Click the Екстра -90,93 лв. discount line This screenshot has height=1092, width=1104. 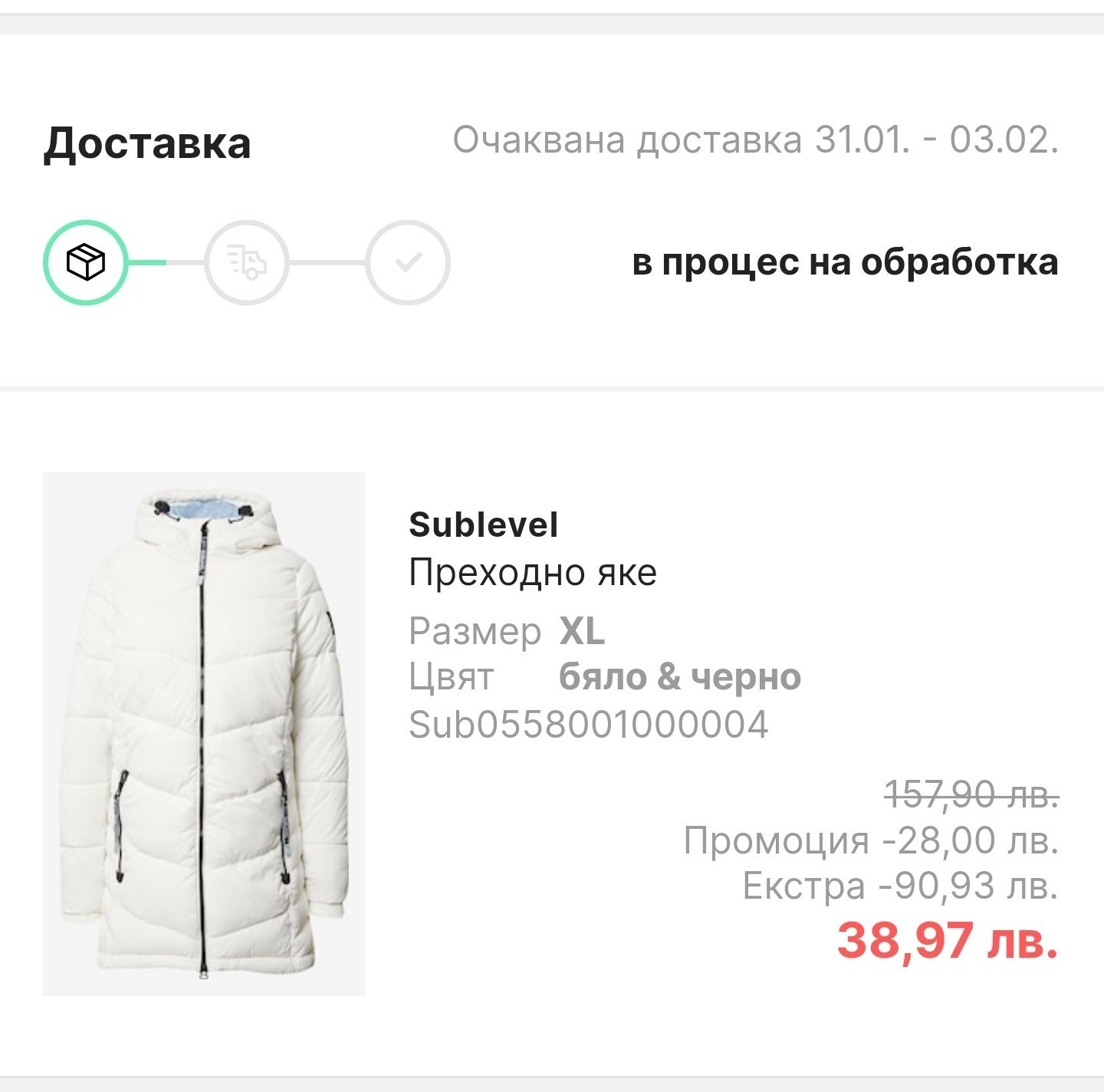tap(900, 886)
